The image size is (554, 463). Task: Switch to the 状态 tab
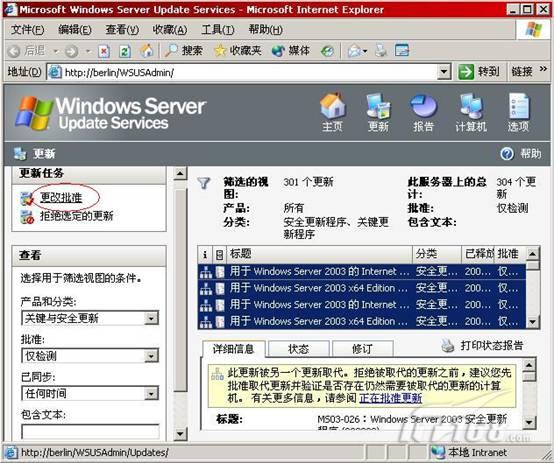tap(299, 349)
